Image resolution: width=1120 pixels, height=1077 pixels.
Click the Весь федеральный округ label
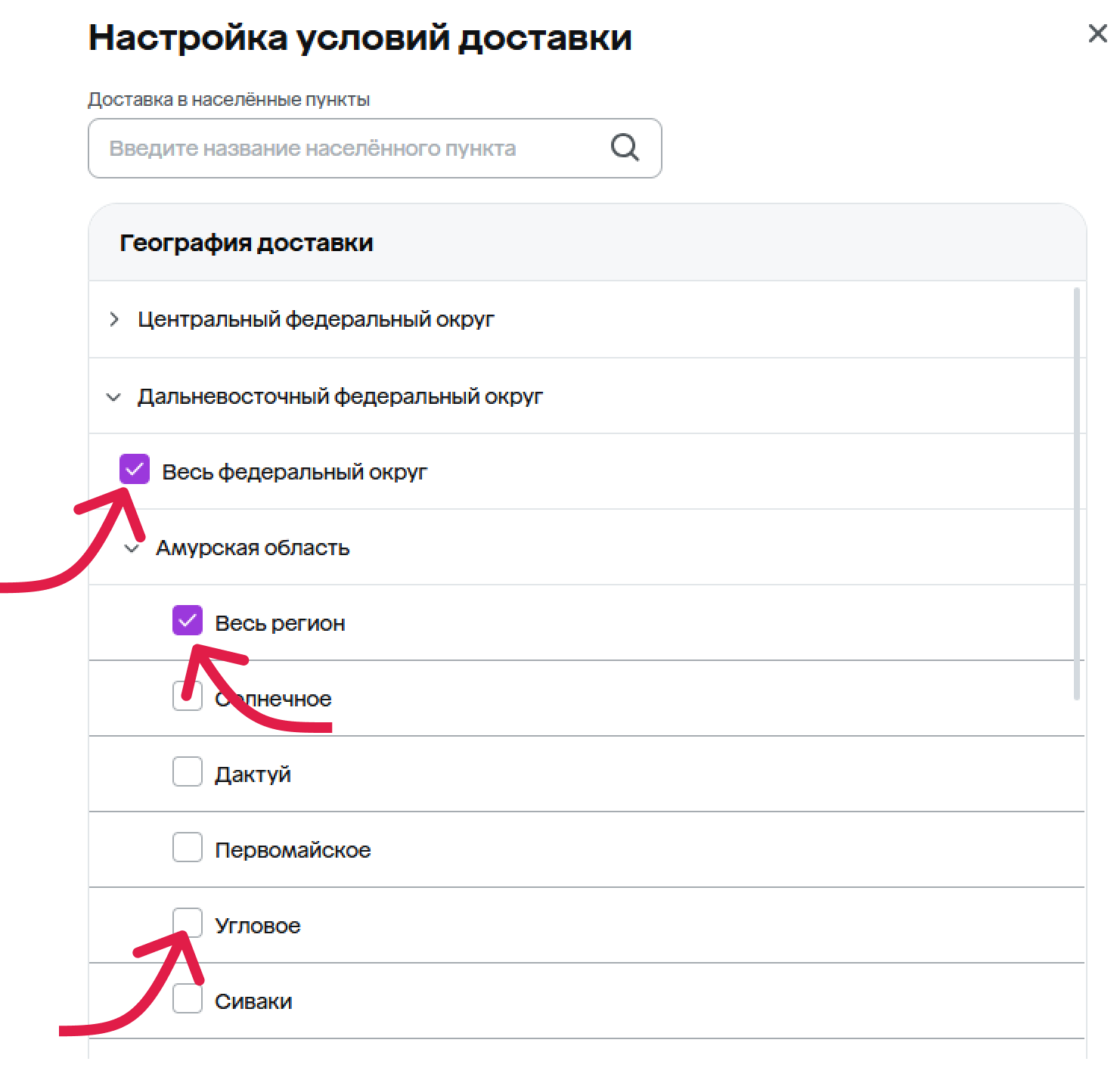[x=295, y=472]
